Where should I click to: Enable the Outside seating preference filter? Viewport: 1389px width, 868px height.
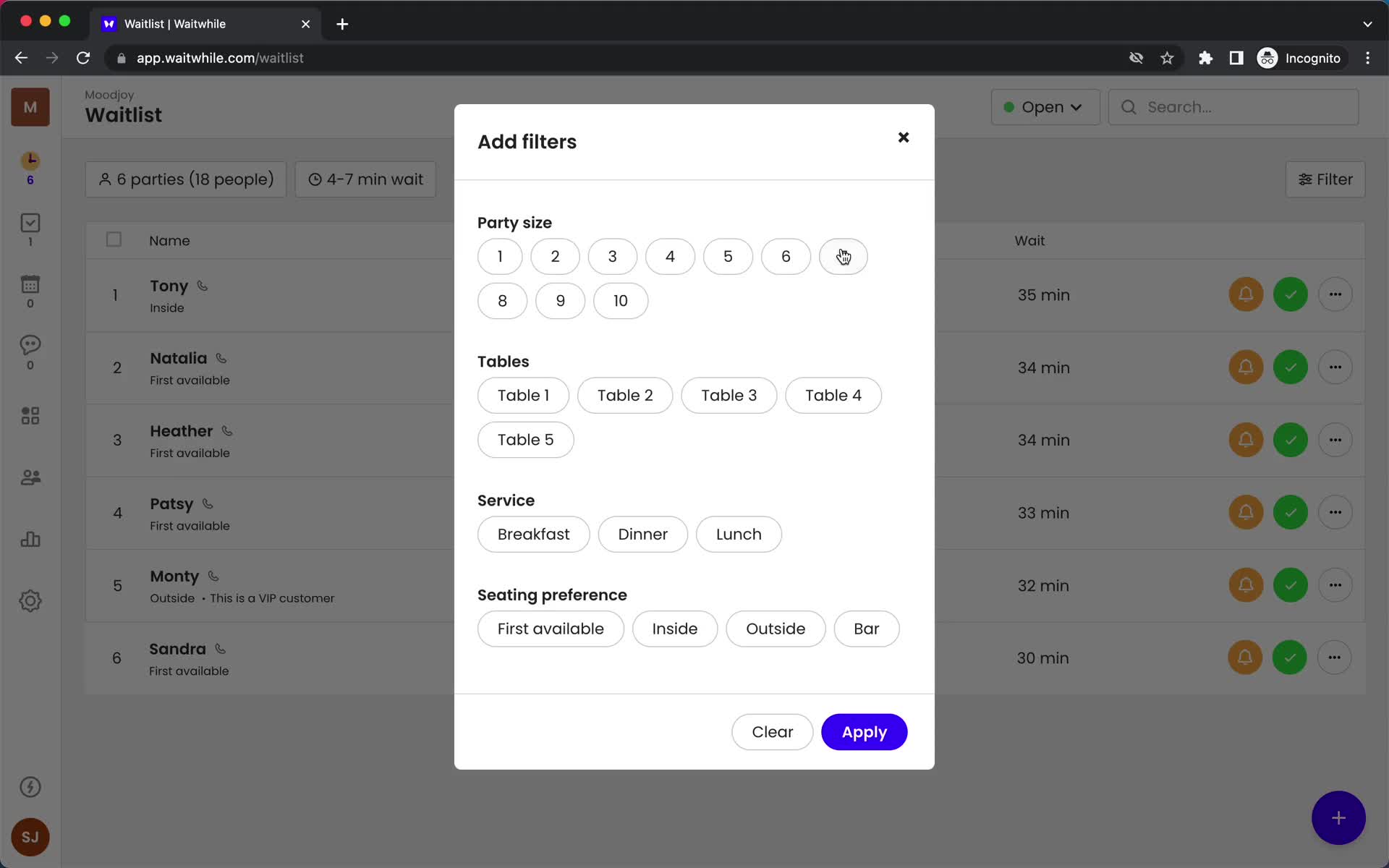[775, 628]
